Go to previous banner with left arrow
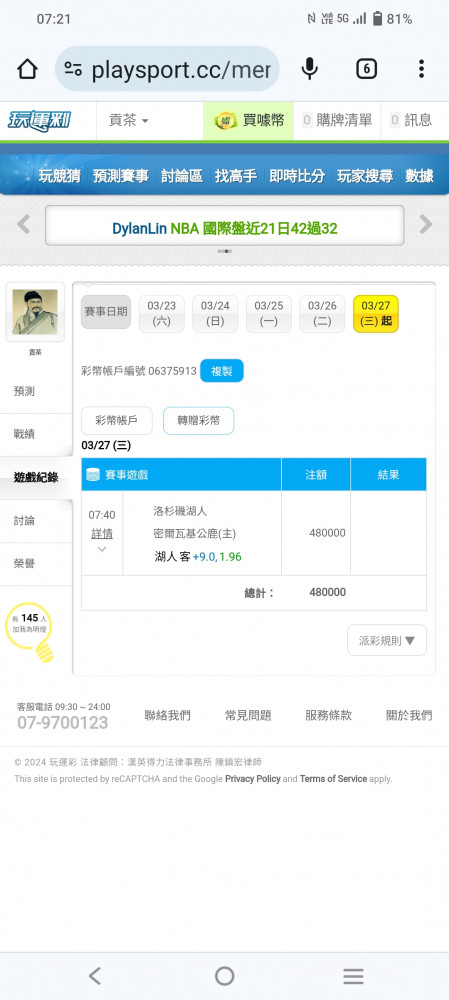This screenshot has width=449, height=1000. tap(24, 224)
